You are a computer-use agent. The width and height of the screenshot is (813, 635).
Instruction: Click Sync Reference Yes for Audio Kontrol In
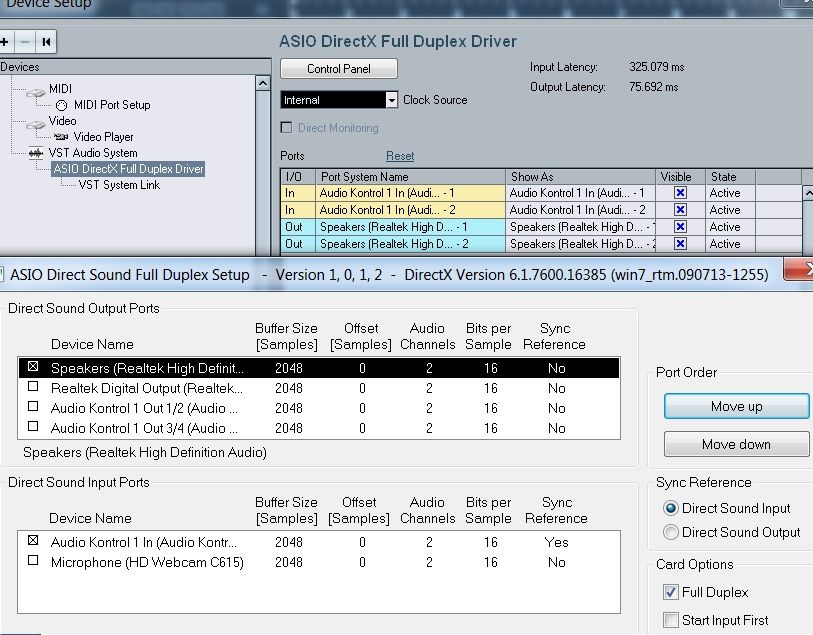[x=556, y=542]
